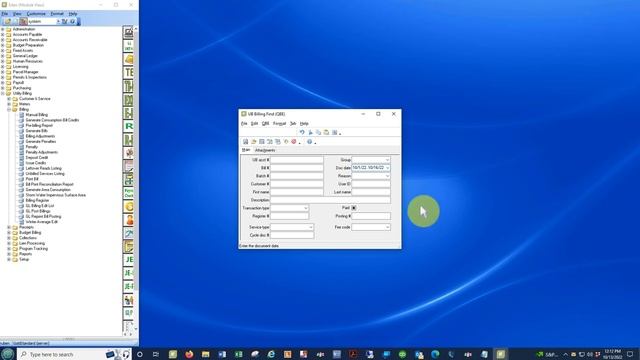Open the Service type dropdown
This screenshot has width=640, height=360.
pos(310,227)
